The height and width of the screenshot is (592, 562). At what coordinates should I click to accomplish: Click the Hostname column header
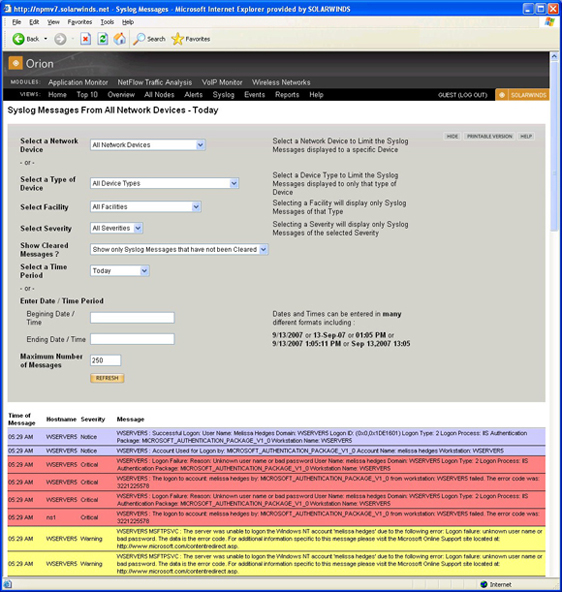click(61, 419)
